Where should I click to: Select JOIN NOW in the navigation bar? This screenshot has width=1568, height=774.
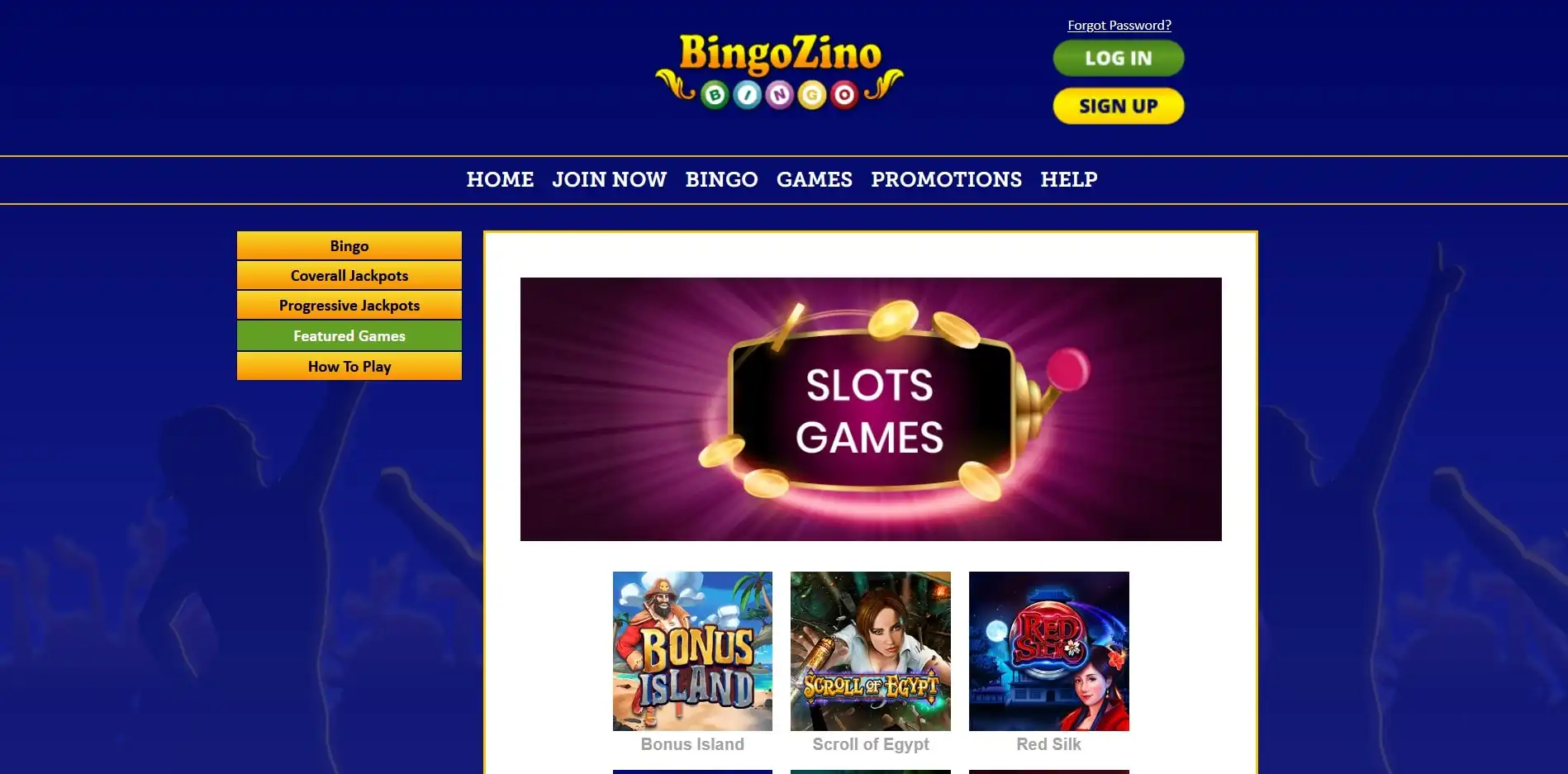[610, 179]
